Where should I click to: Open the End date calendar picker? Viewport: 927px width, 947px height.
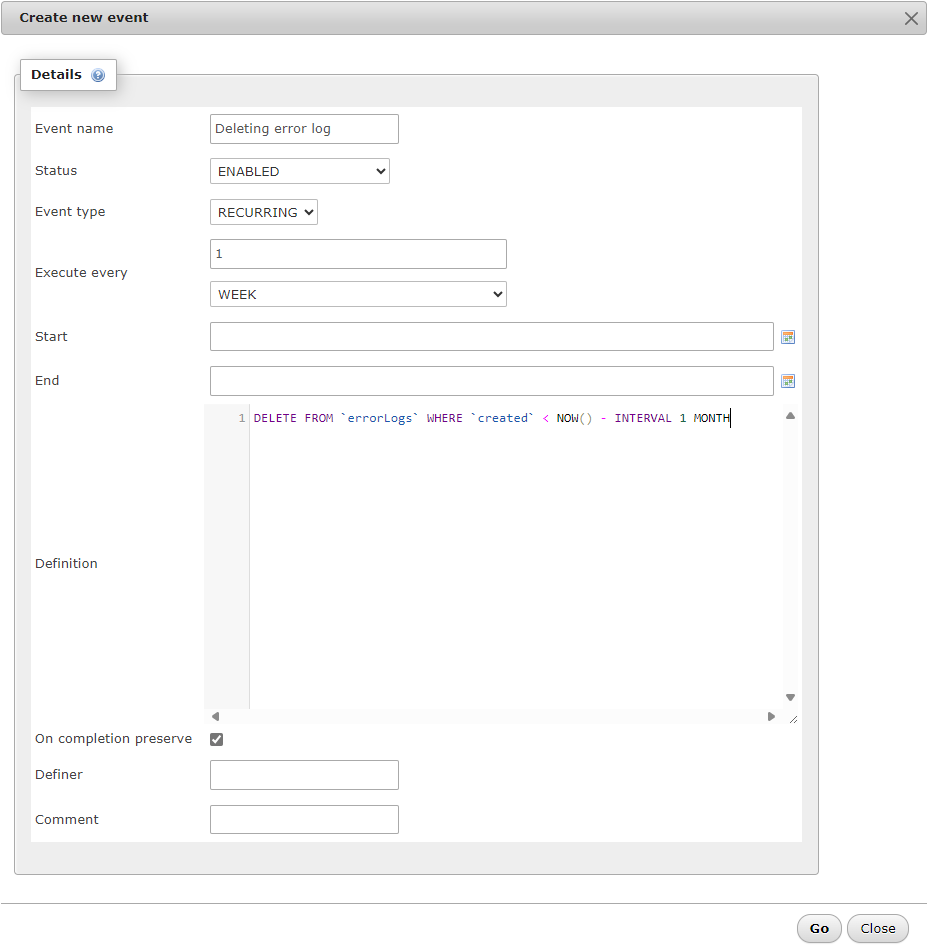click(788, 381)
